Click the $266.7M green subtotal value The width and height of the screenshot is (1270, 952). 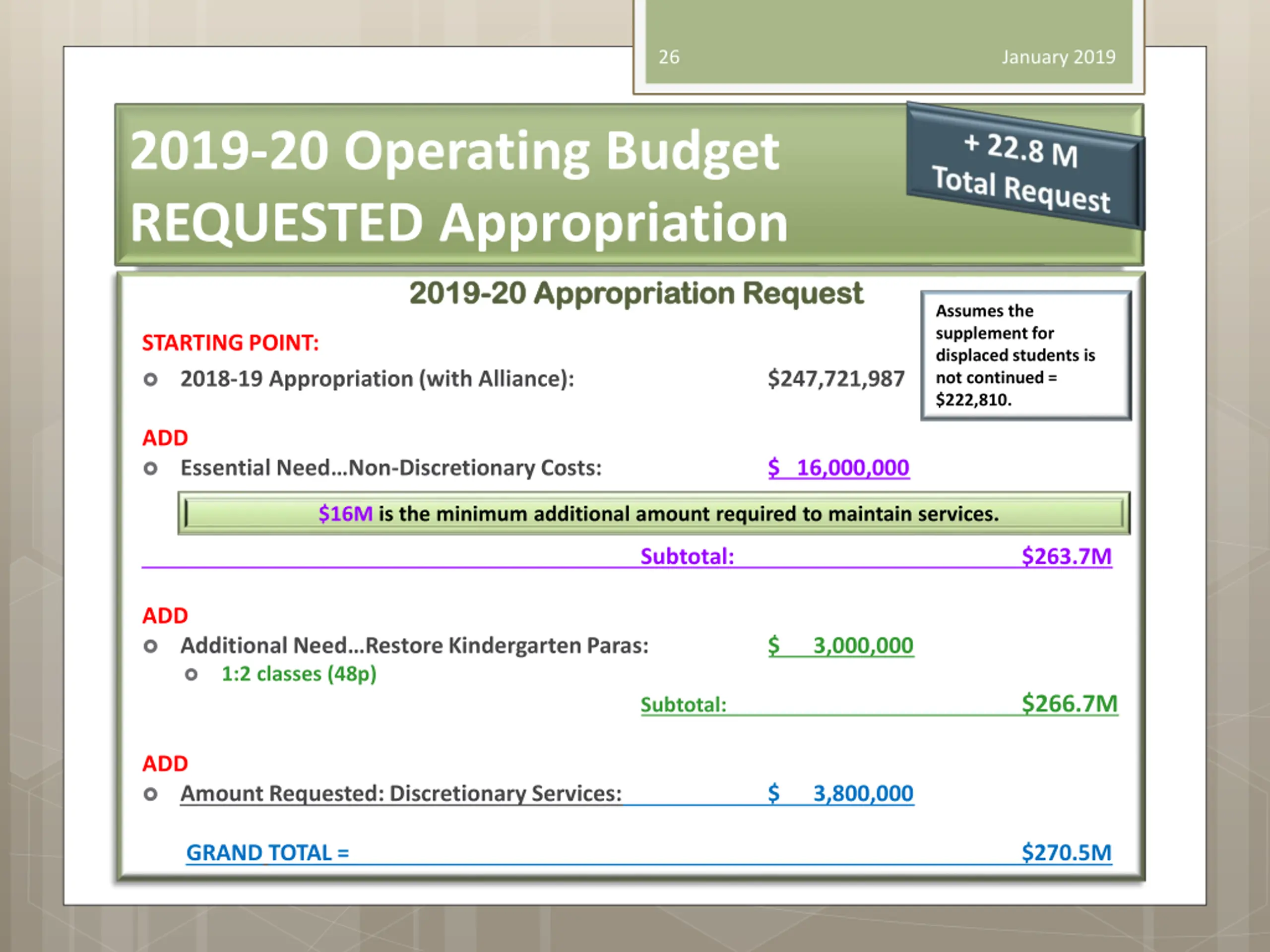(1069, 704)
